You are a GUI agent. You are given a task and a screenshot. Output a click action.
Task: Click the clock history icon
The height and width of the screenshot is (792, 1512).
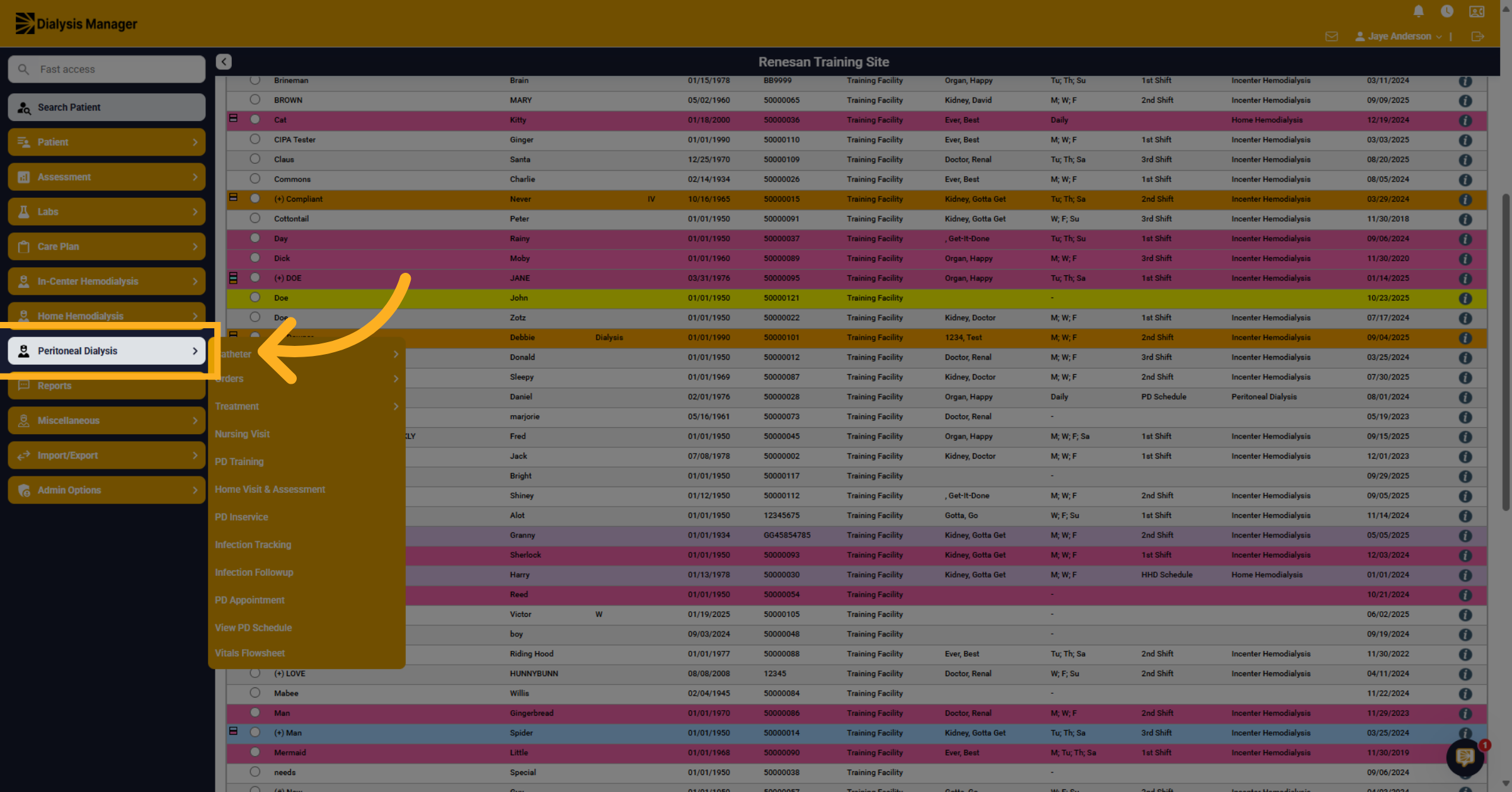1447,11
